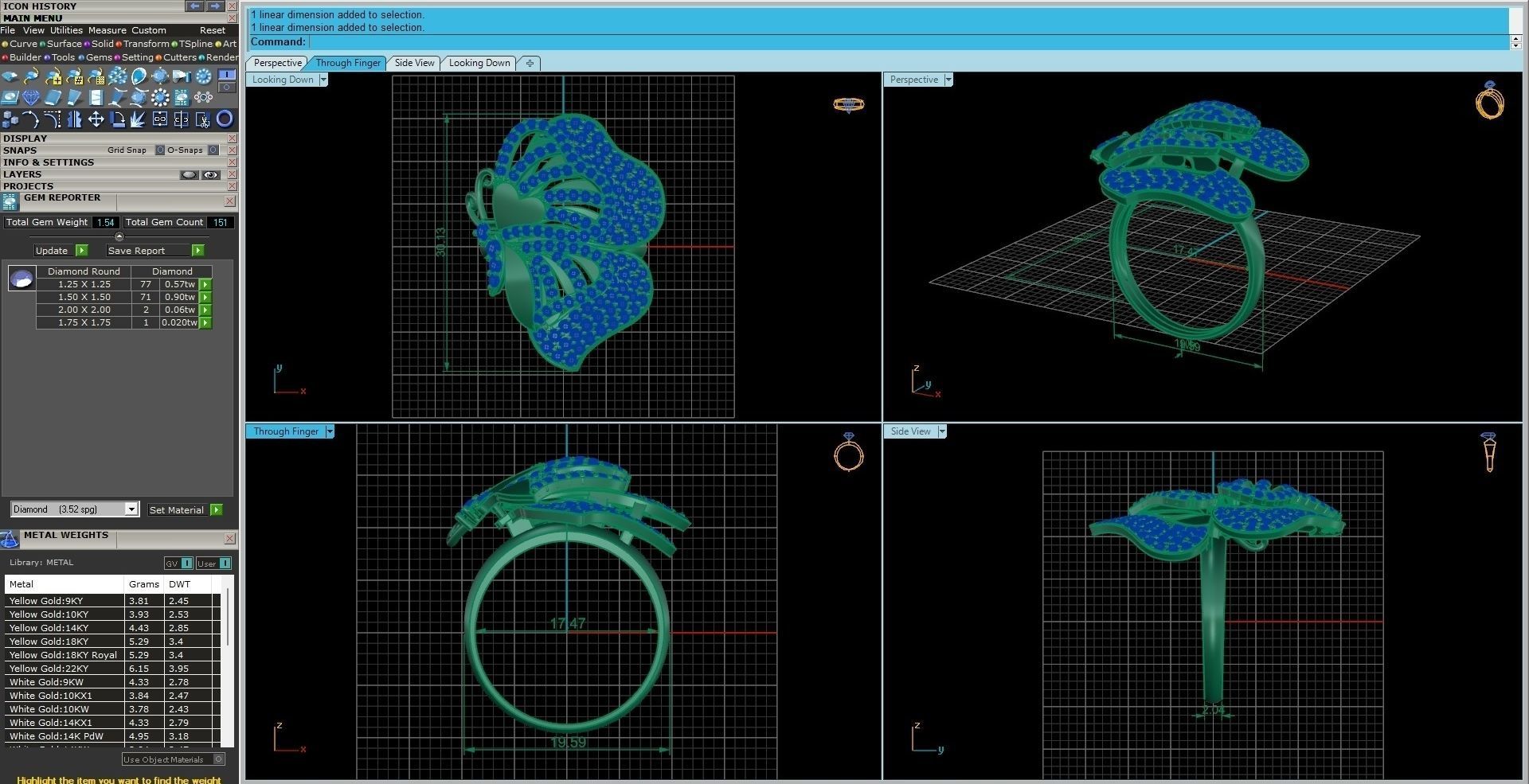
Task: Enable Use Object Materials option
Action: (x=219, y=759)
